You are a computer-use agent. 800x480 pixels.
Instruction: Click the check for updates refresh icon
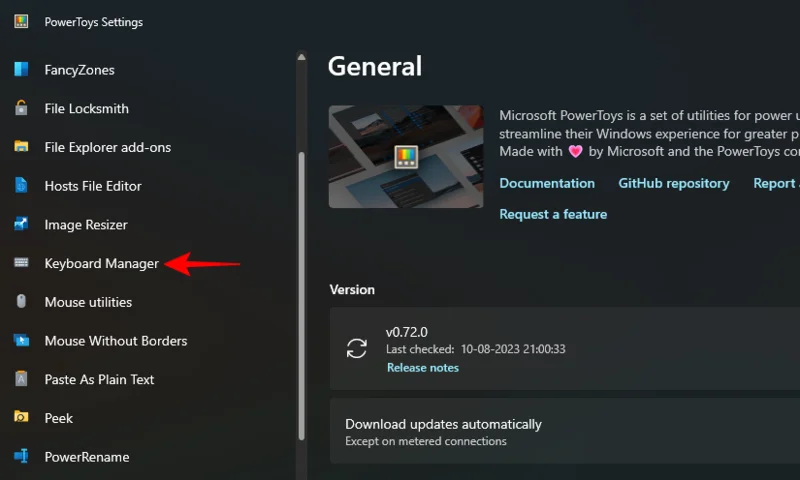(357, 349)
